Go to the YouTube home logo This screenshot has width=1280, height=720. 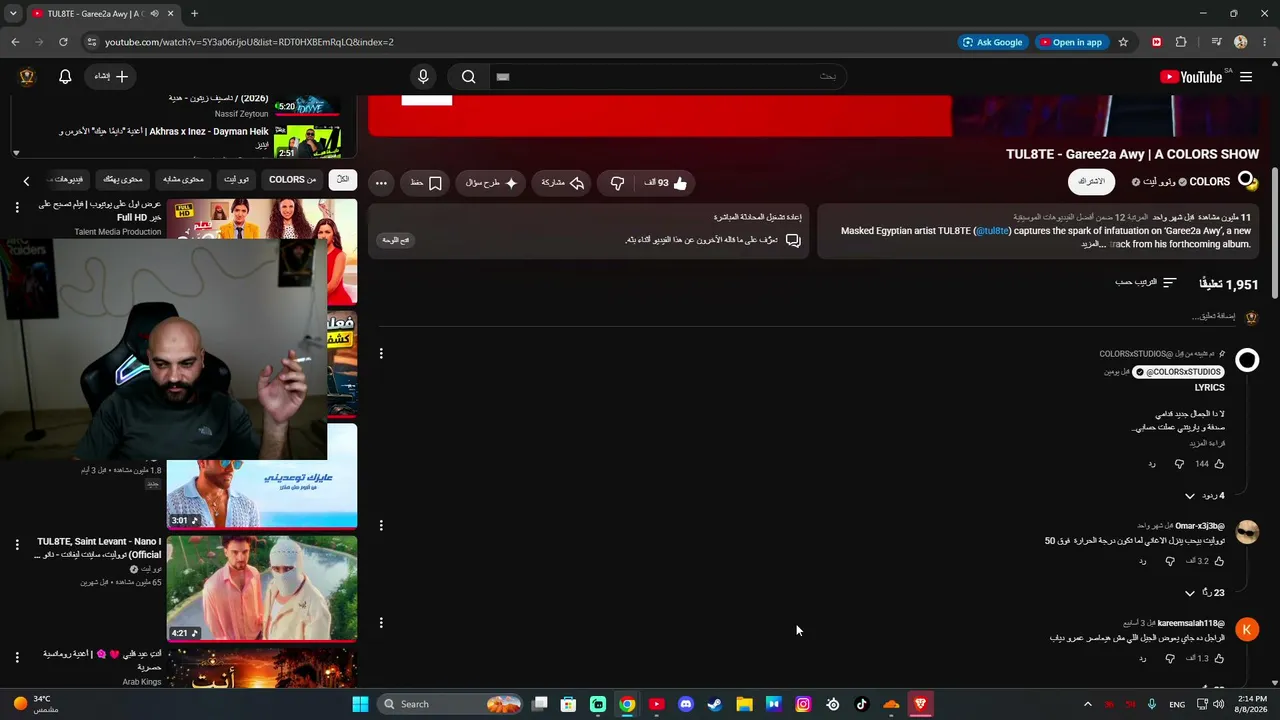tap(1191, 77)
